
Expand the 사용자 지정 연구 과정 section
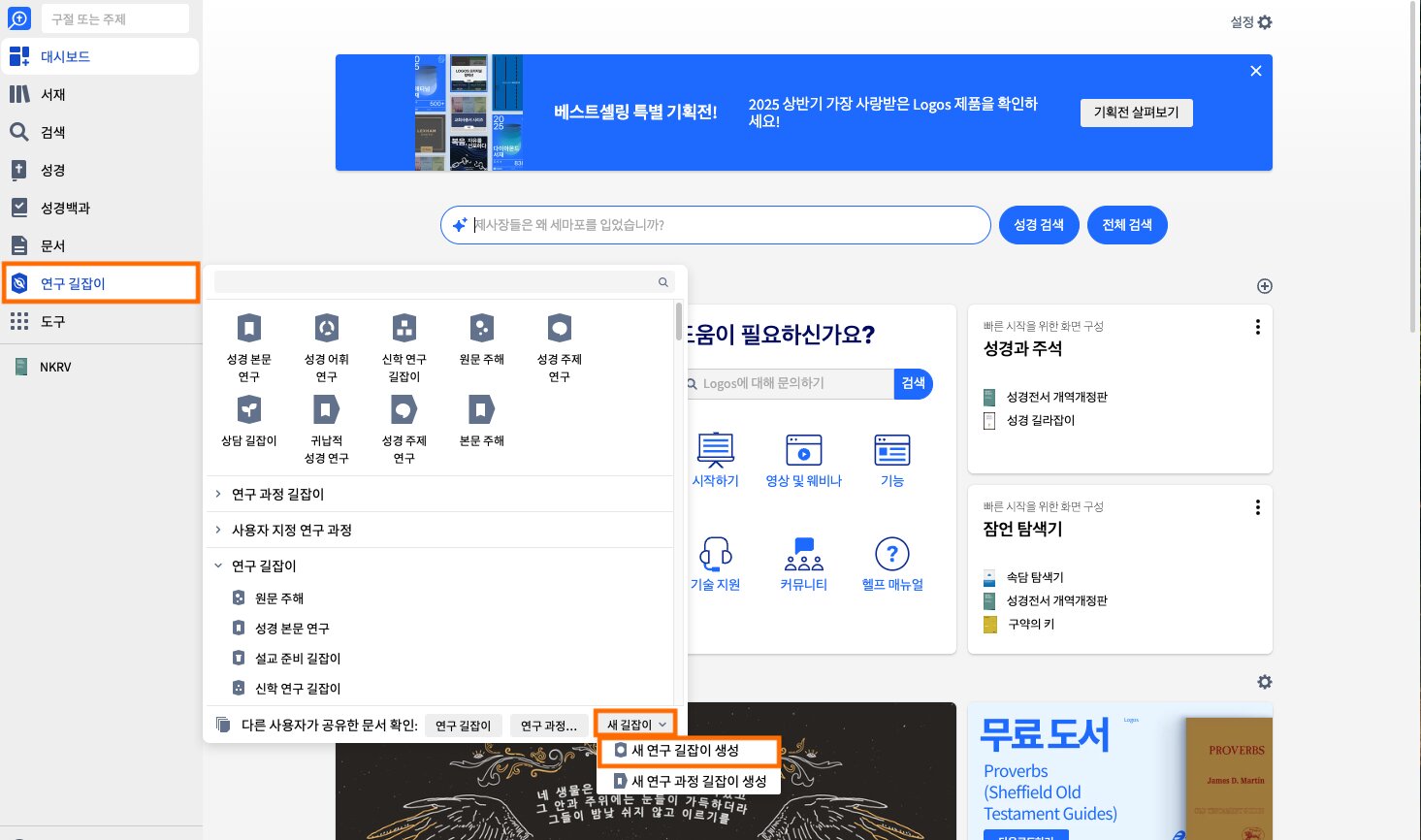pyautogui.click(x=441, y=530)
